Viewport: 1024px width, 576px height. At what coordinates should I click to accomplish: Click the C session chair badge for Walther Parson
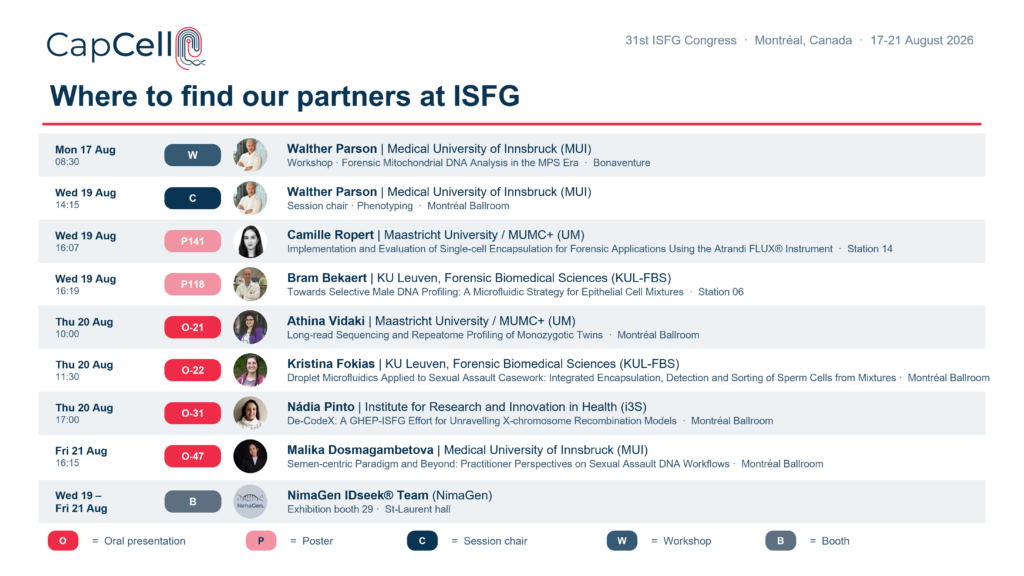193,198
